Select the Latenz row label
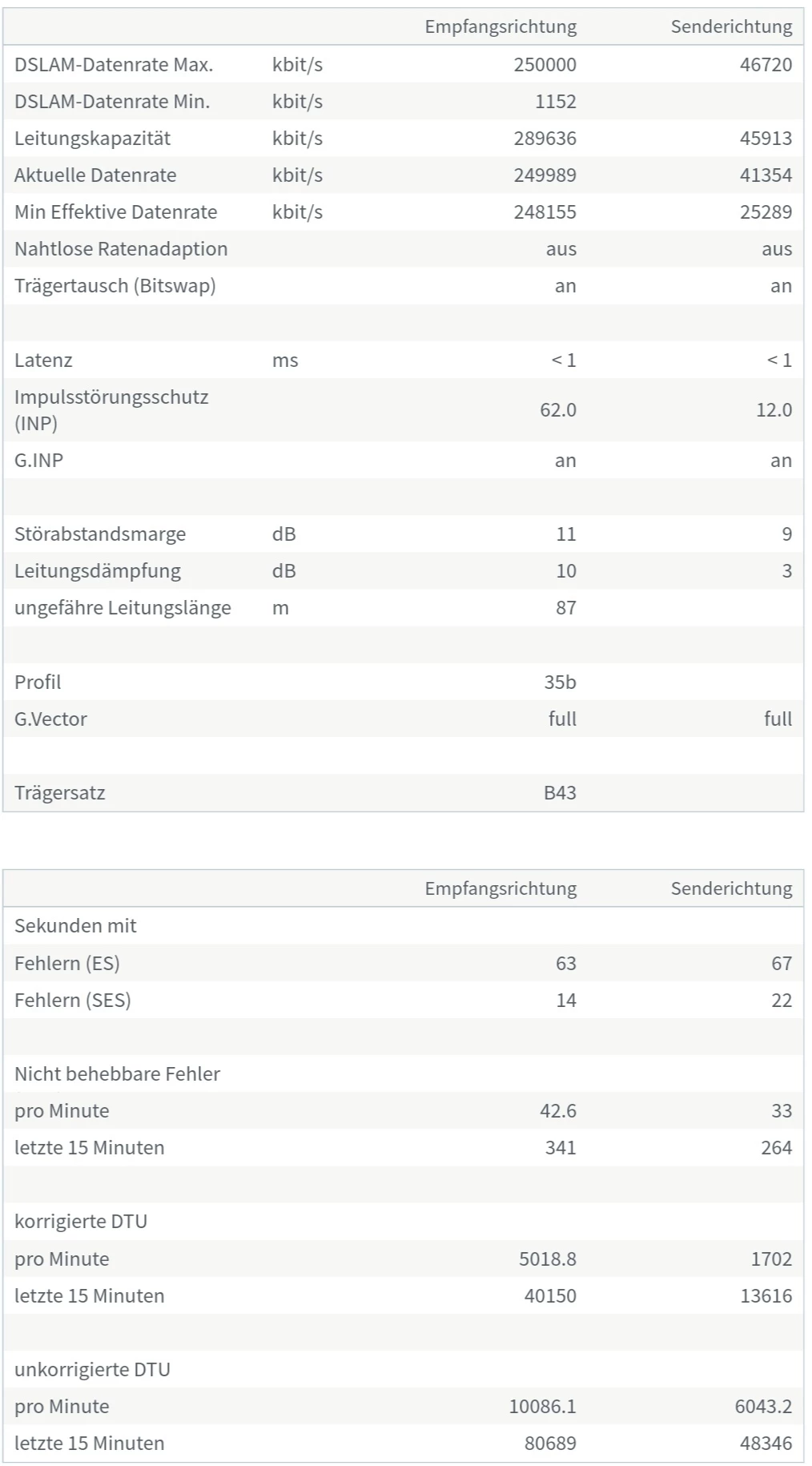This screenshot has height=1466, width=812. (x=43, y=360)
